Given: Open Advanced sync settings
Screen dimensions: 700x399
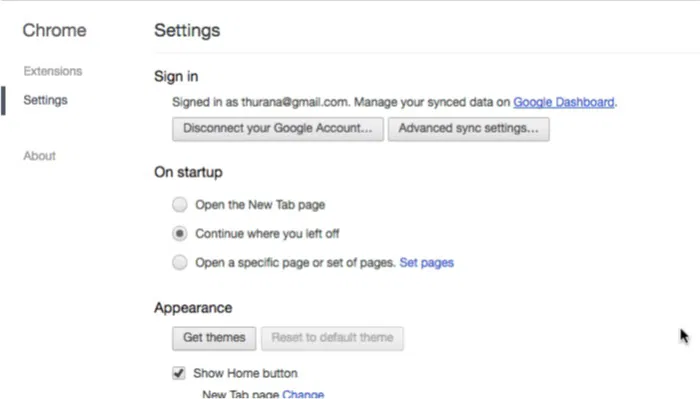Looking at the screenshot, I should point(468,129).
